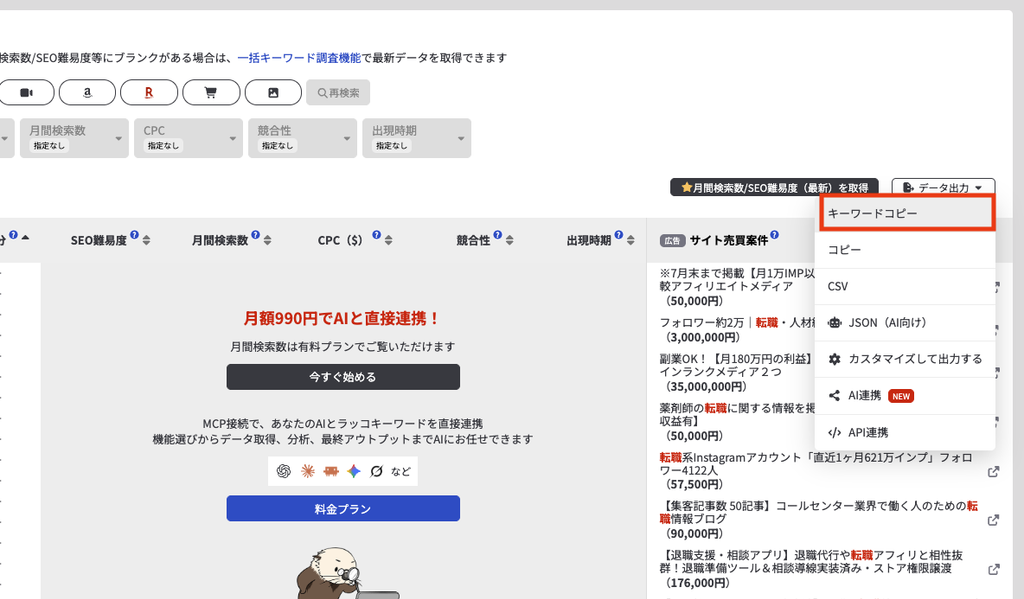
Task: Open external link for 転職系Instagramアカウント listing
Action: (x=993, y=472)
